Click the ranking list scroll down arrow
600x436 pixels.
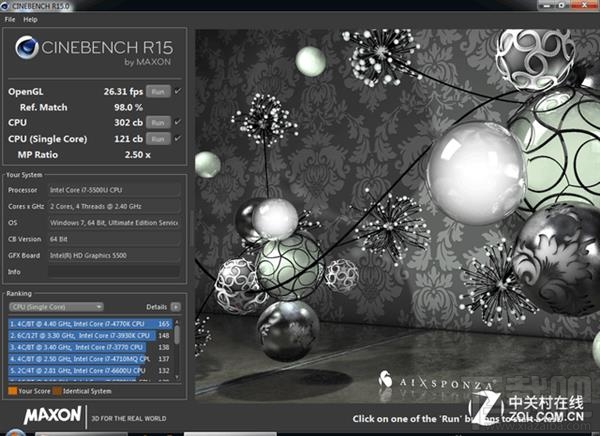177,377
